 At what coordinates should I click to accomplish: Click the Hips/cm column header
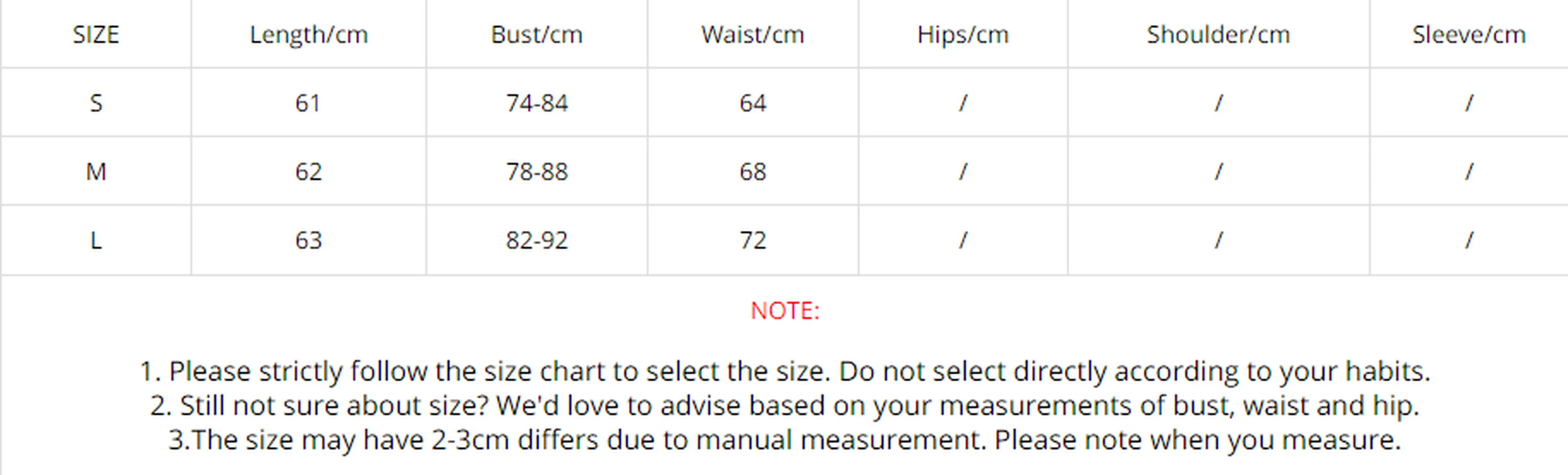click(x=962, y=35)
